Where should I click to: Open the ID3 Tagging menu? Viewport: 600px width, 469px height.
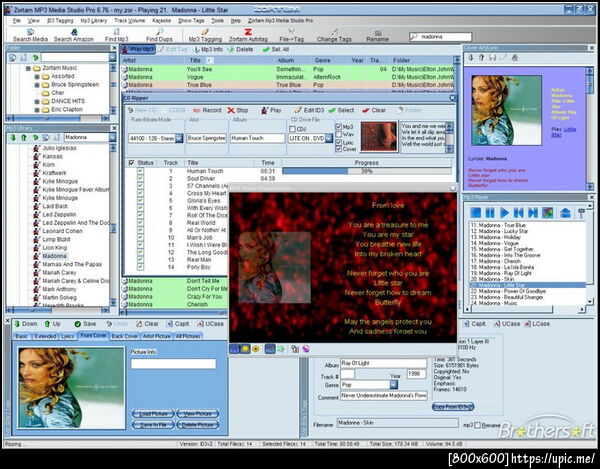click(60, 21)
